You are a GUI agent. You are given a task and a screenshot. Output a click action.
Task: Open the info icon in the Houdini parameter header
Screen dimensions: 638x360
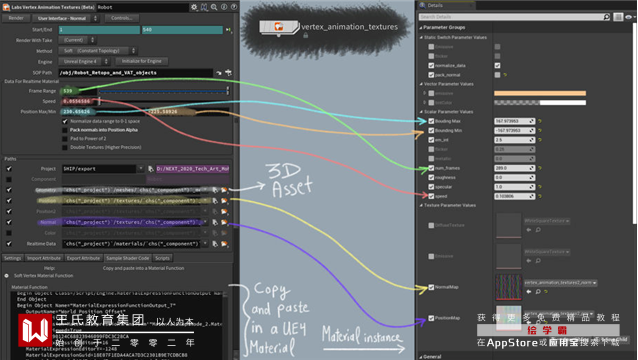(x=224, y=7)
